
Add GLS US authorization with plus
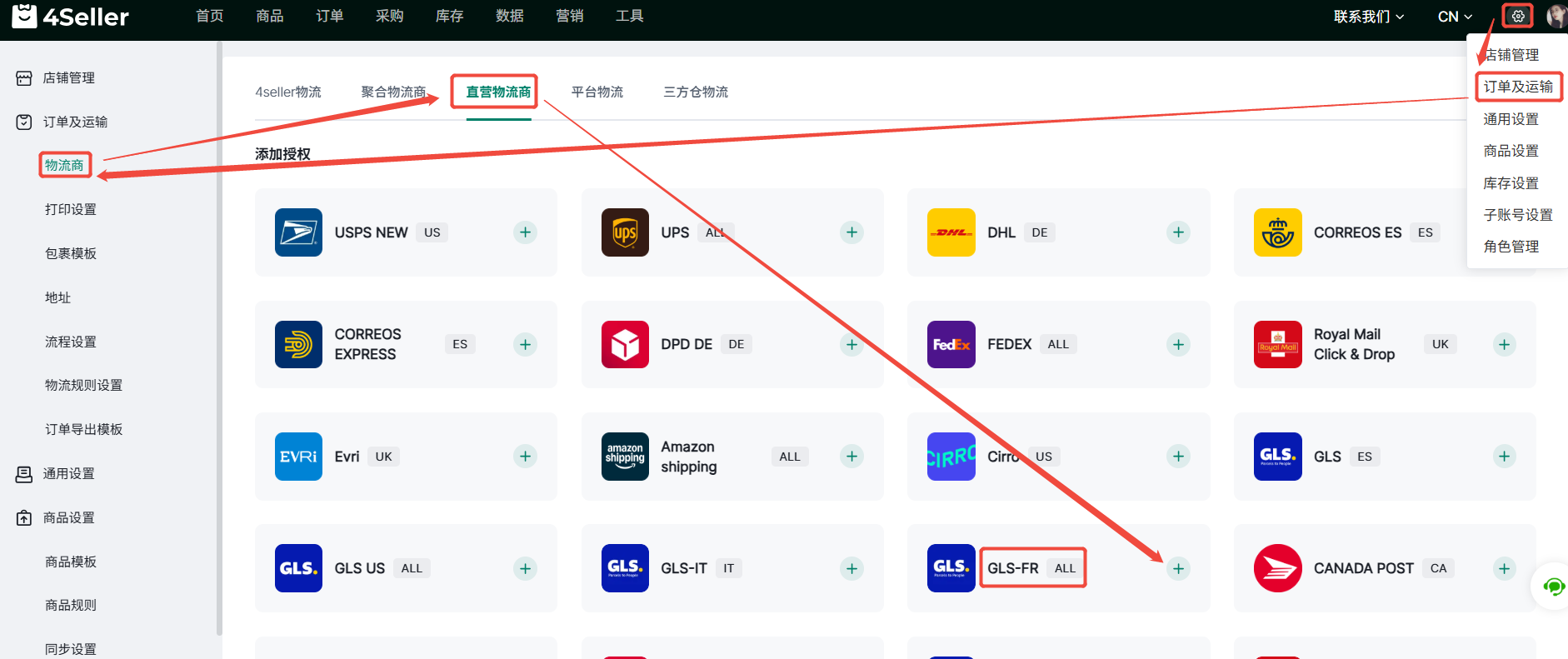click(525, 569)
